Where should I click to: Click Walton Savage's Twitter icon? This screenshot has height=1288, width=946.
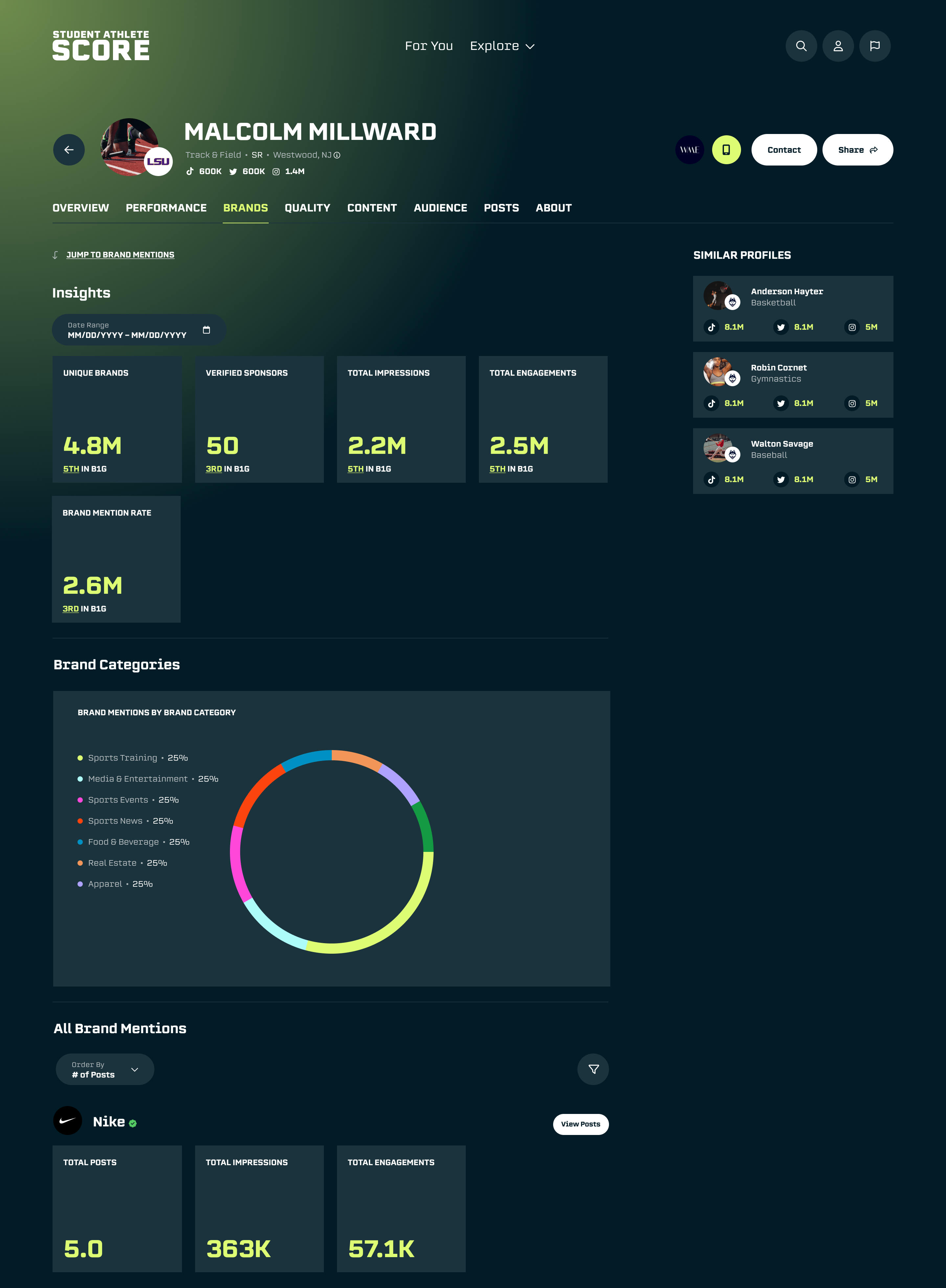click(x=781, y=479)
